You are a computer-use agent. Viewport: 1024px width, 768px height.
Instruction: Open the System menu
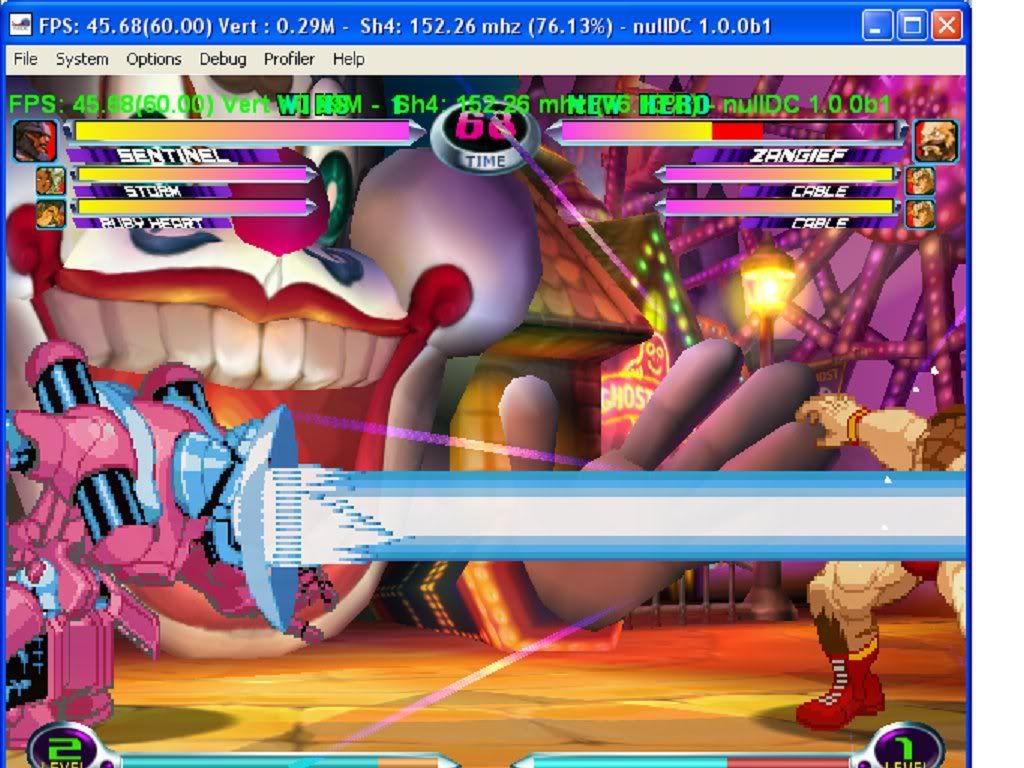(x=82, y=59)
